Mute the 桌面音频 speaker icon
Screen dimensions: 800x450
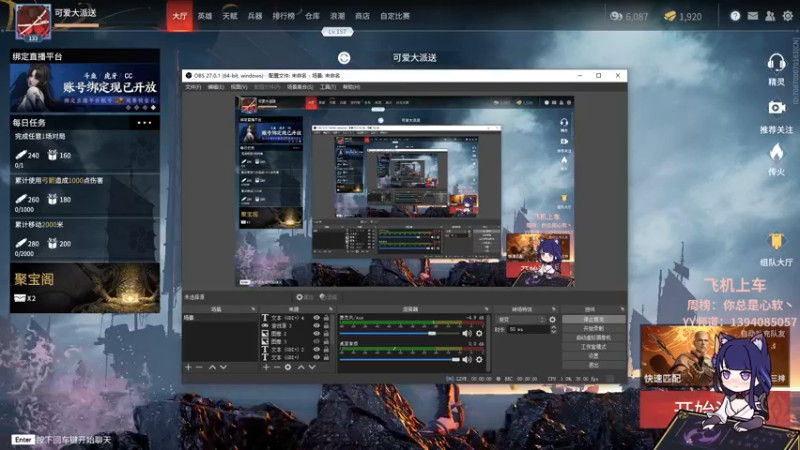467,360
